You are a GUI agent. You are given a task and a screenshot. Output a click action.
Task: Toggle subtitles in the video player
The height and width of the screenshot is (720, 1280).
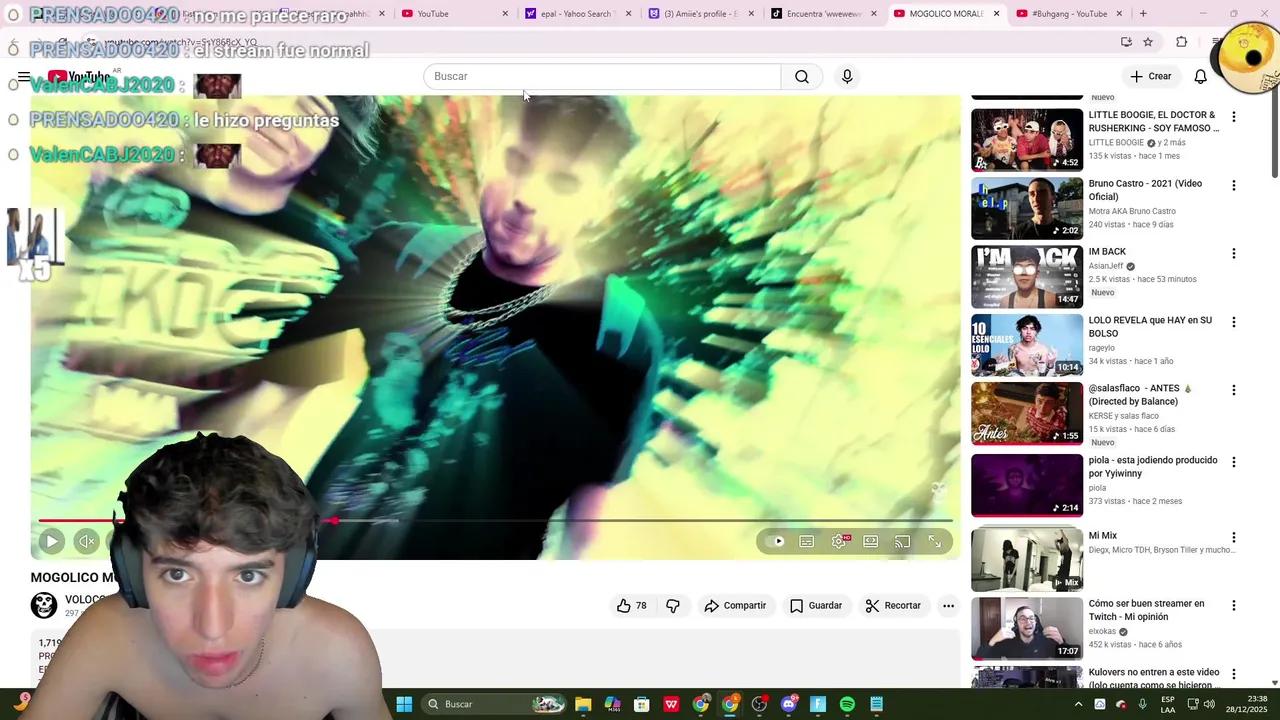[807, 541]
